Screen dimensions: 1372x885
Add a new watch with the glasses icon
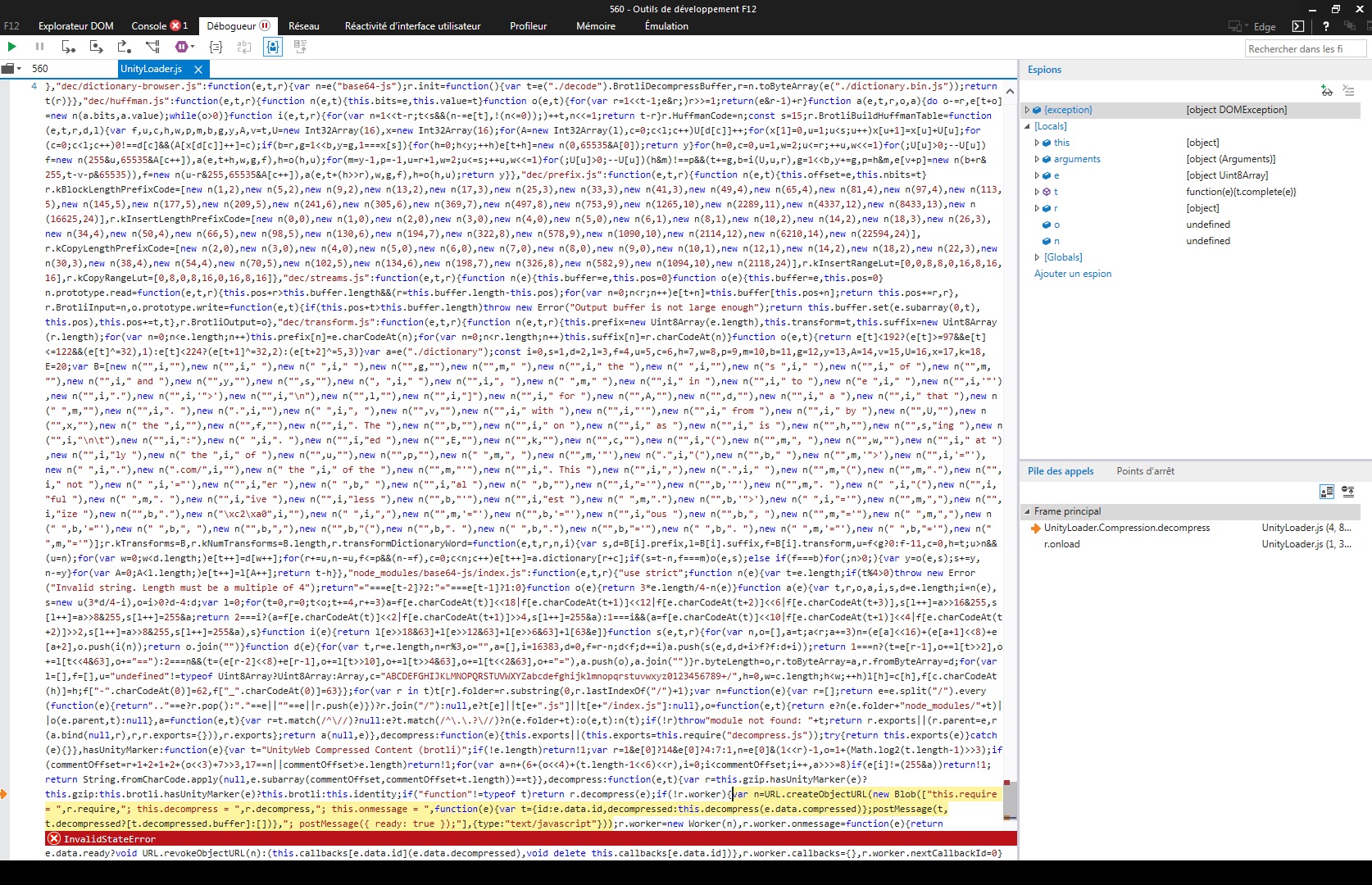click(1327, 91)
